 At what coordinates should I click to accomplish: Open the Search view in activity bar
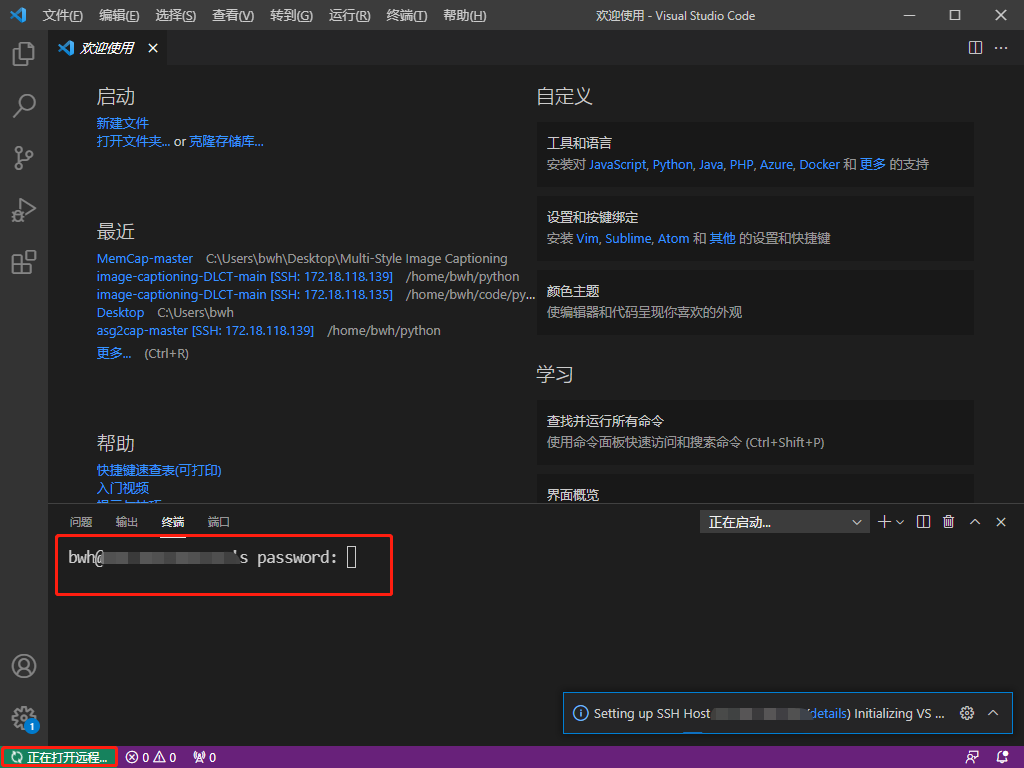click(x=24, y=106)
